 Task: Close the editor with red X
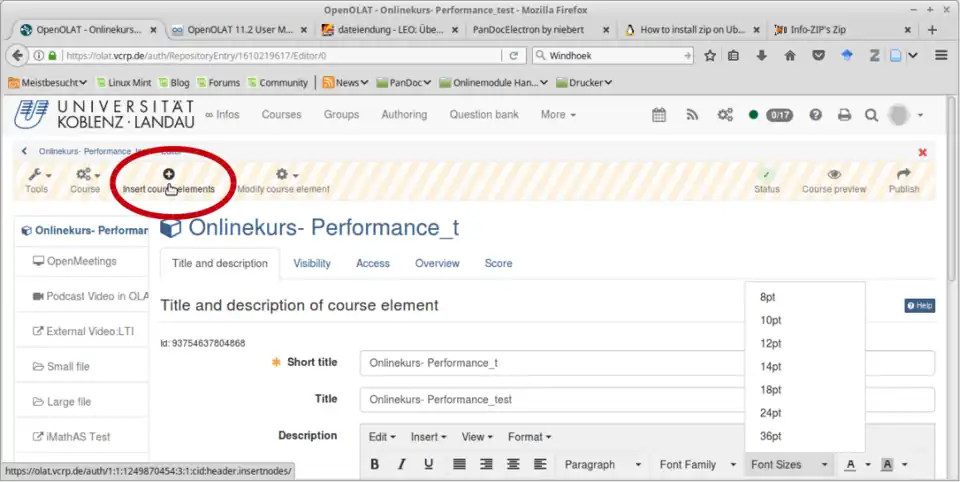[922, 152]
